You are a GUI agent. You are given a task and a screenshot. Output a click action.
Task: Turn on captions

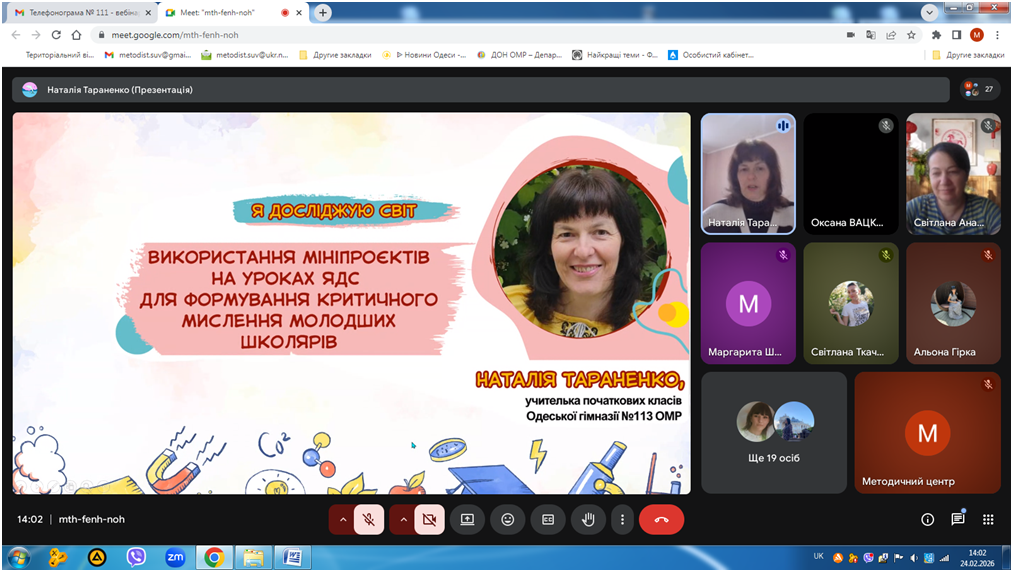coord(548,520)
